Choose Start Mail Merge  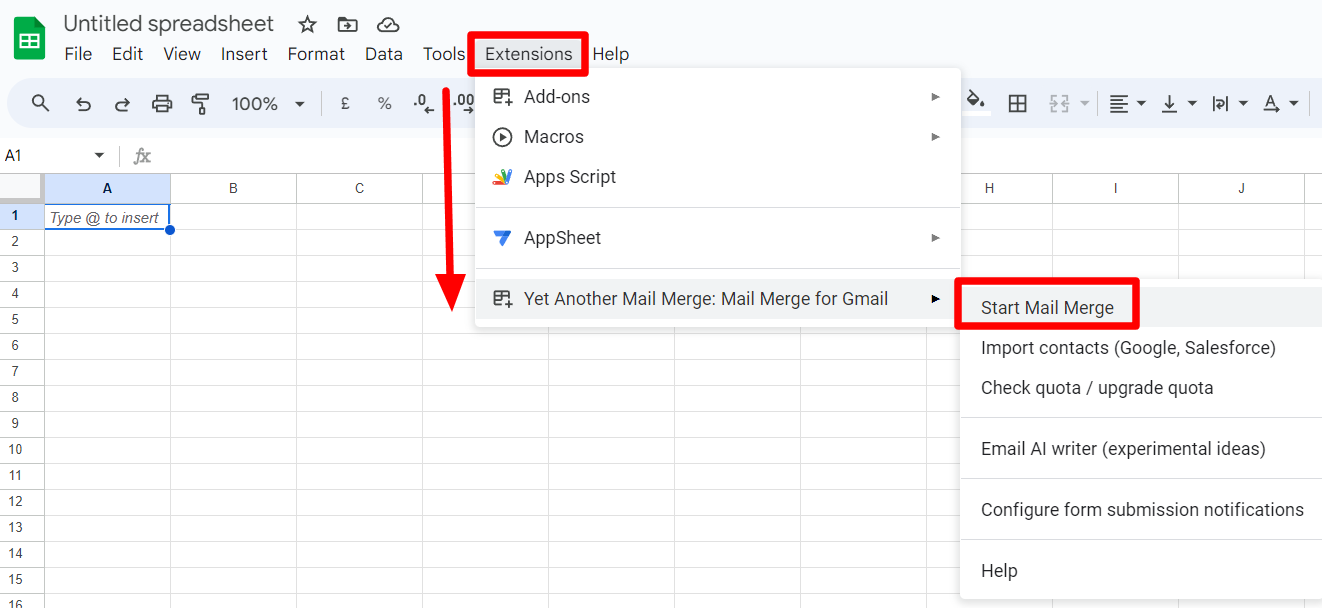coord(1141,308)
